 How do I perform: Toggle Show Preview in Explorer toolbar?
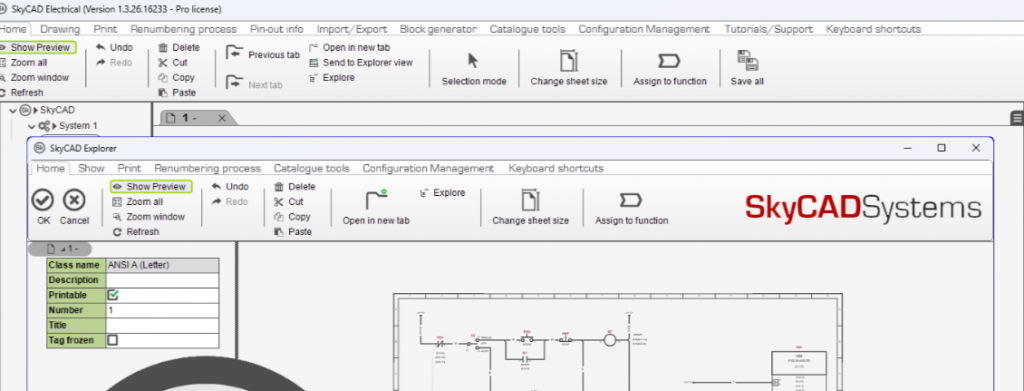coord(151,187)
